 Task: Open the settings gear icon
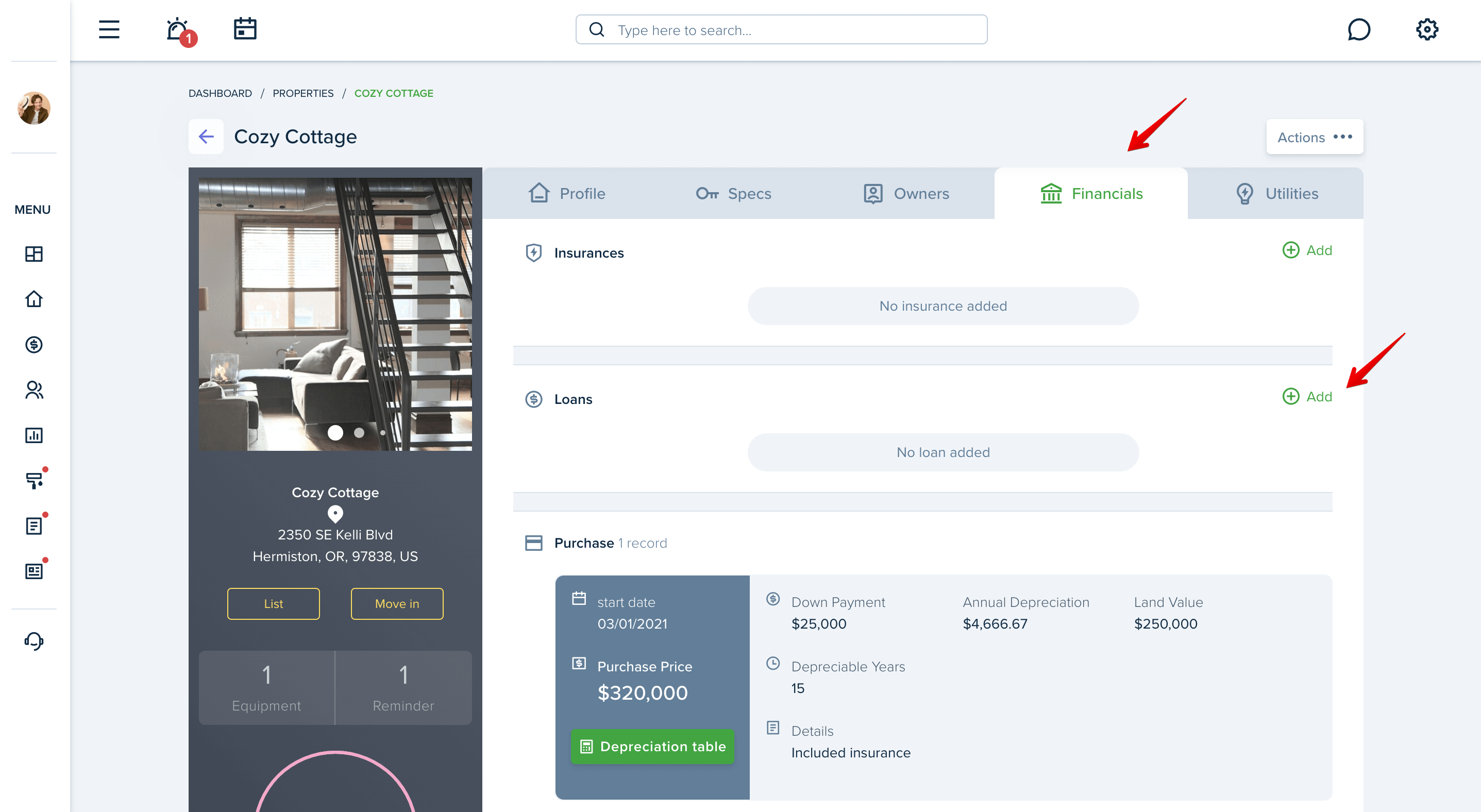click(x=1426, y=29)
